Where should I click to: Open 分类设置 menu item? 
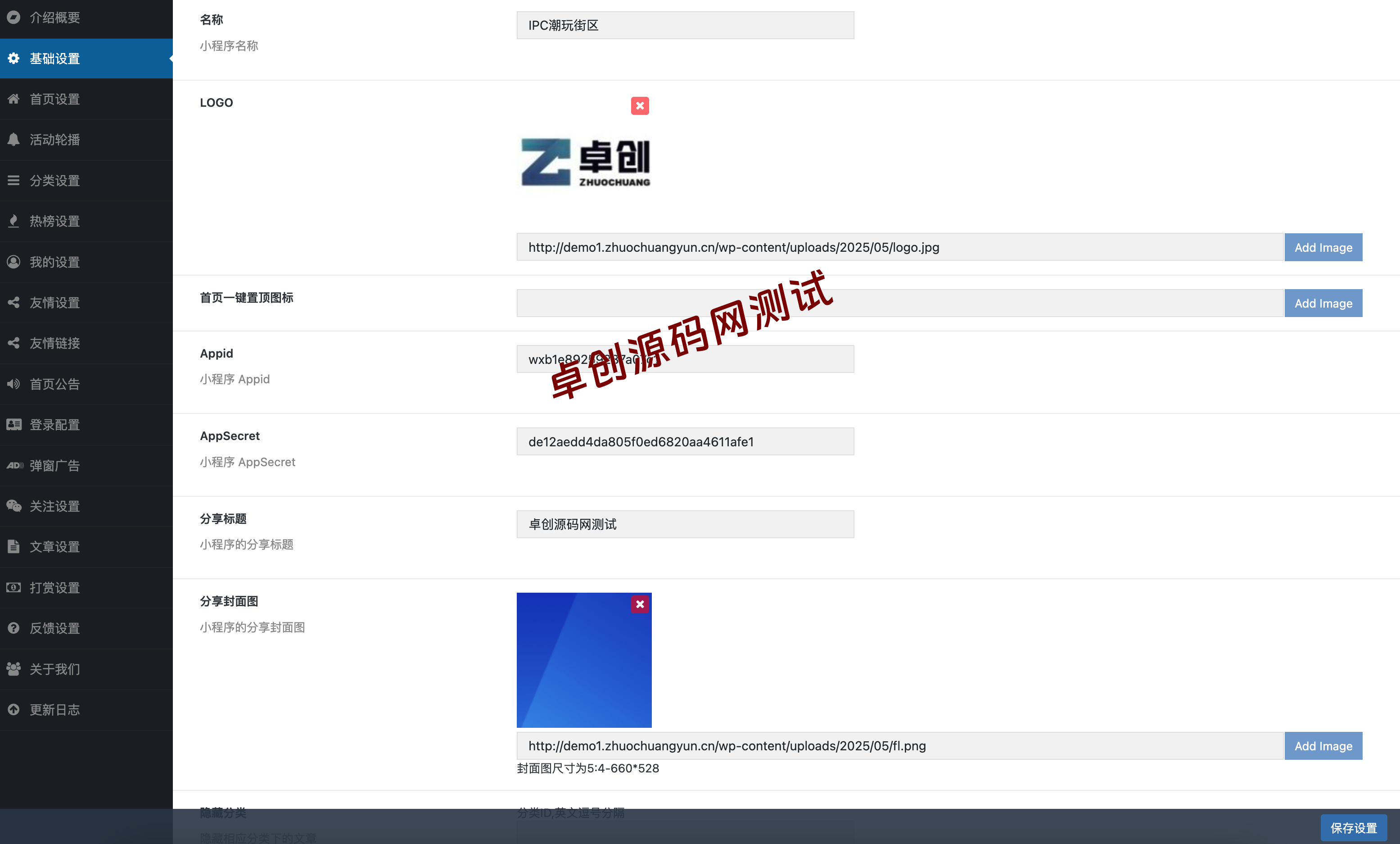[x=86, y=180]
